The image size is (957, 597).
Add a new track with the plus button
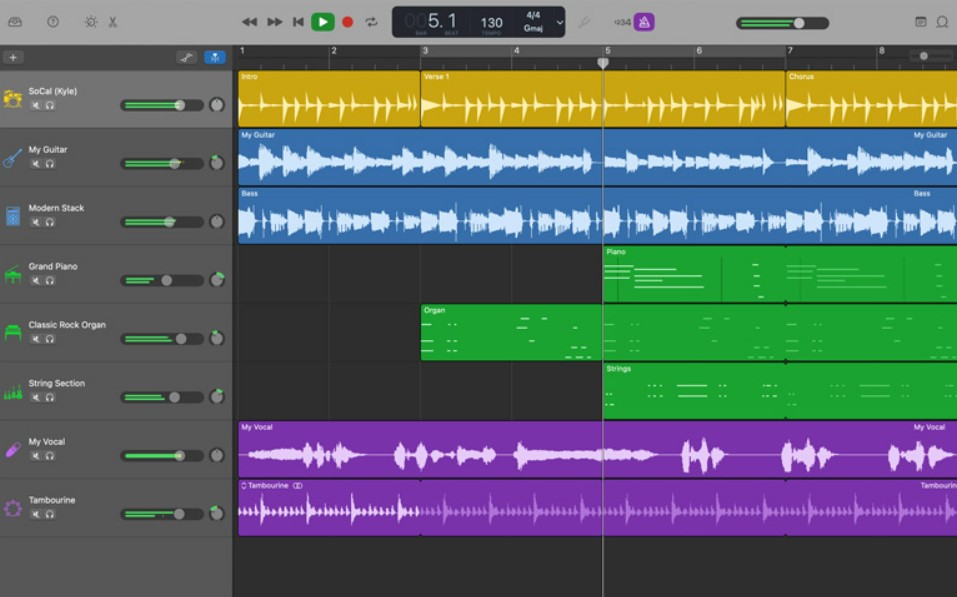tap(13, 57)
